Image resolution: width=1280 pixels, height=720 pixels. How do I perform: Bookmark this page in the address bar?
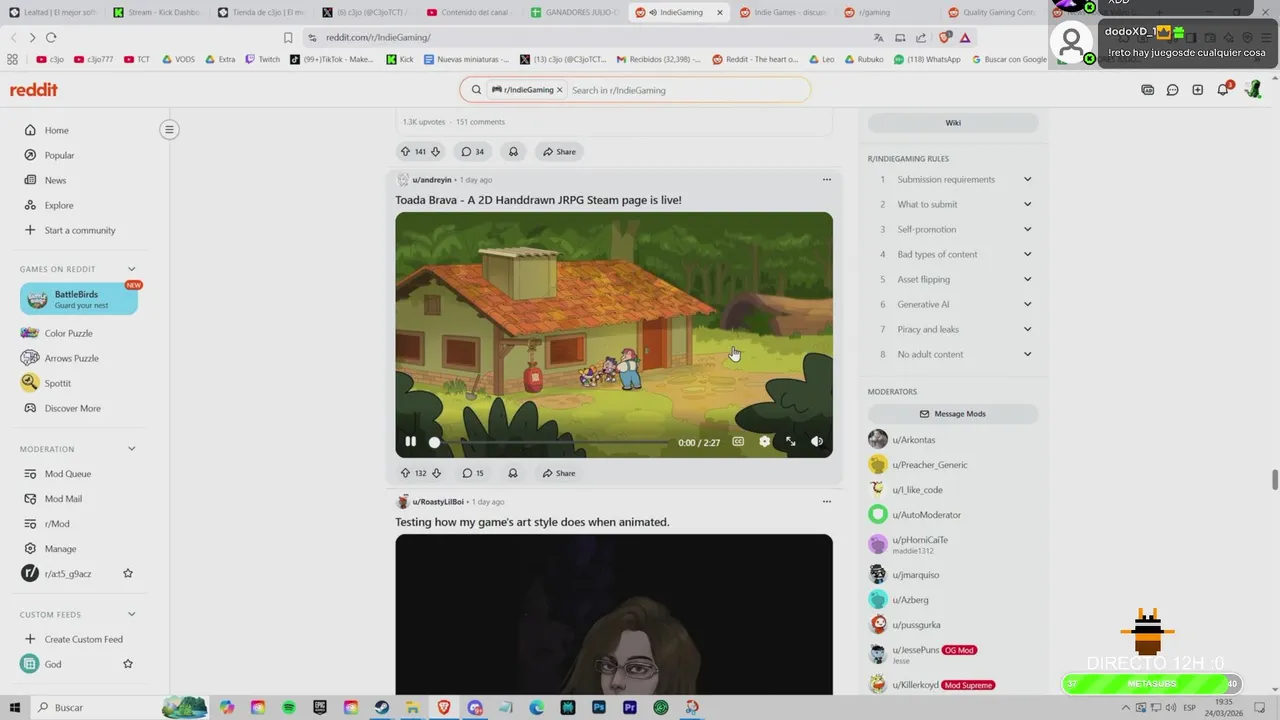(288, 37)
